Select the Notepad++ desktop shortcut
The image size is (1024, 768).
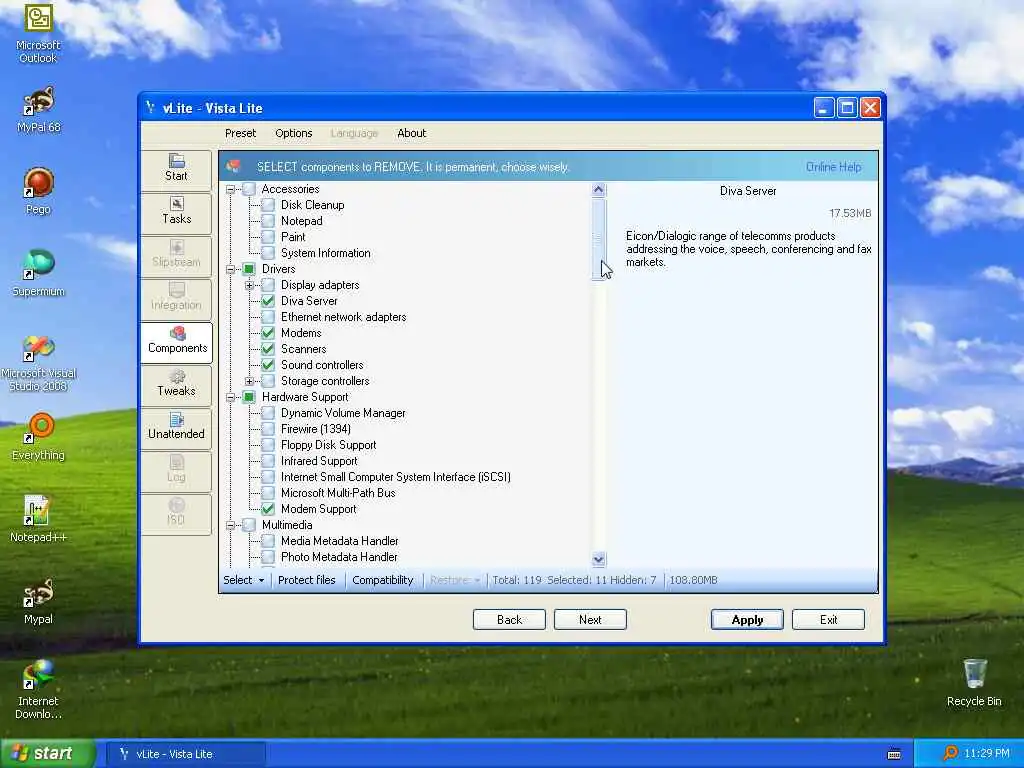[38, 520]
